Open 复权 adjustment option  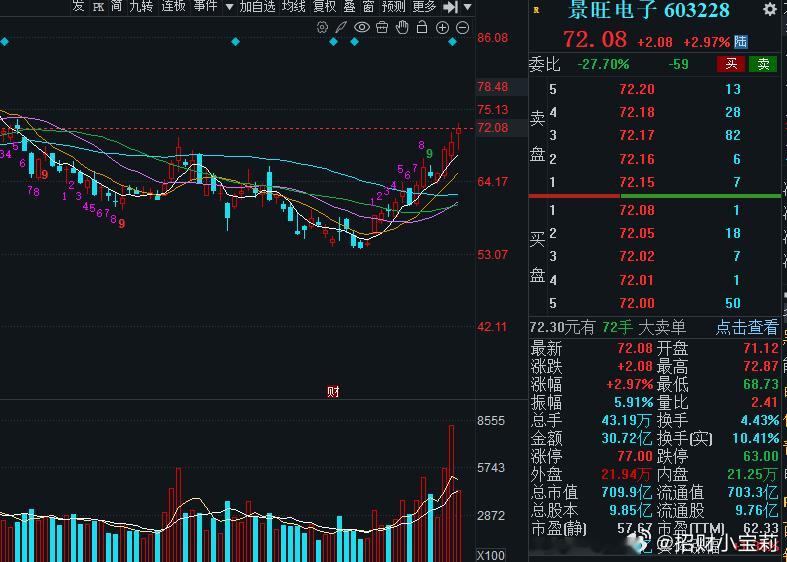click(324, 7)
